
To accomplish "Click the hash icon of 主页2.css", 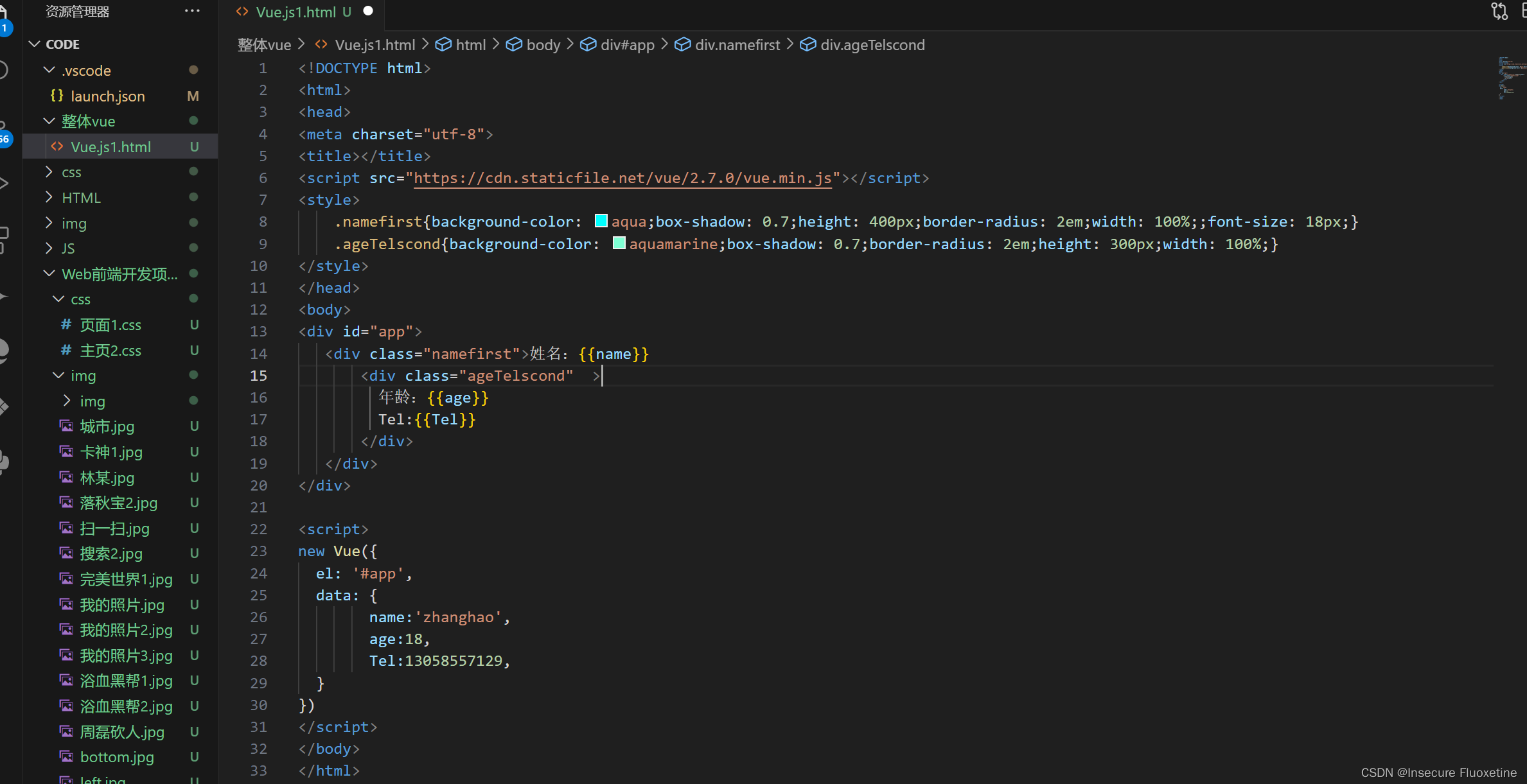I will click(66, 350).
